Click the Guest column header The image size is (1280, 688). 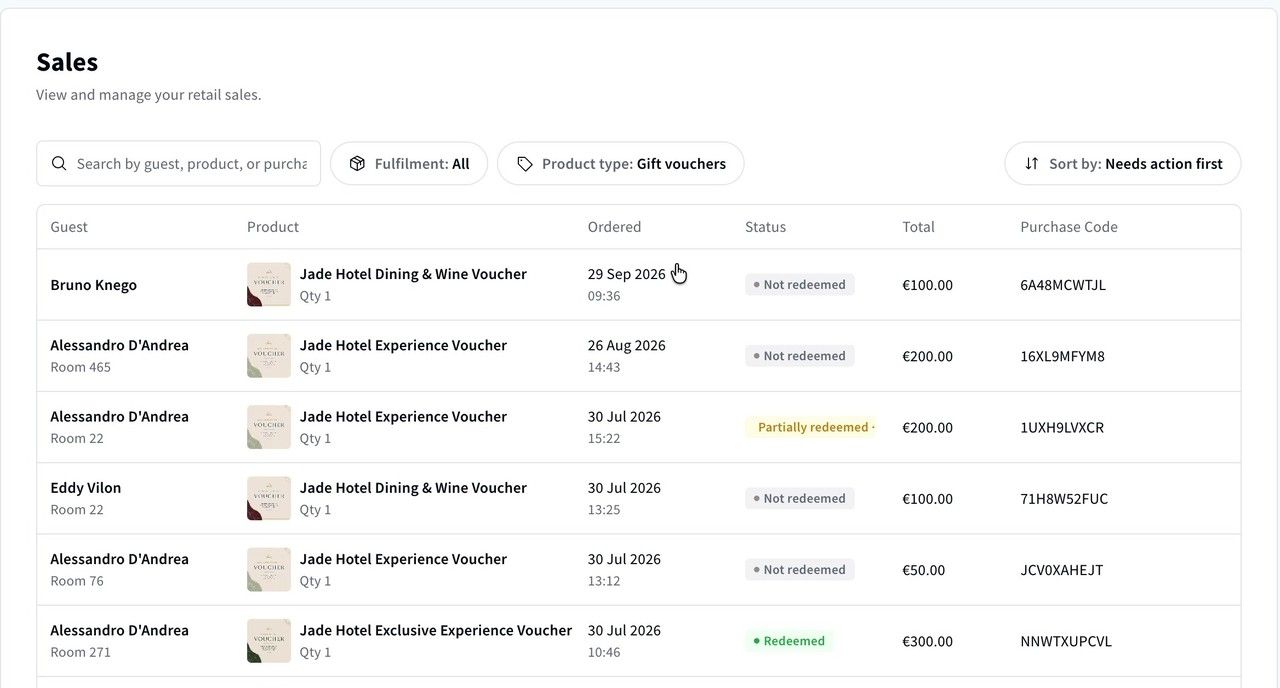click(x=69, y=227)
